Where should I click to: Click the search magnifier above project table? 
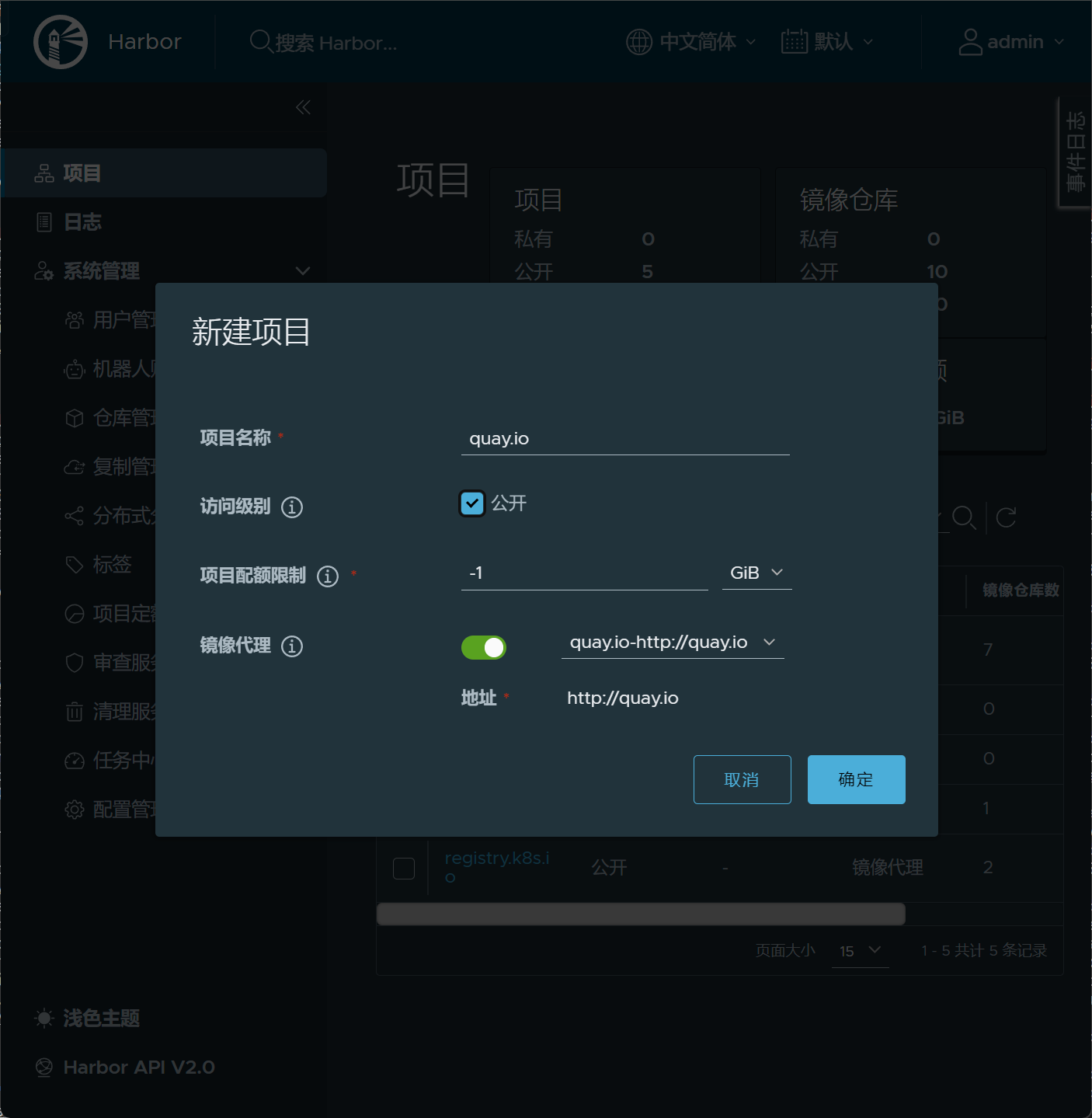(964, 517)
